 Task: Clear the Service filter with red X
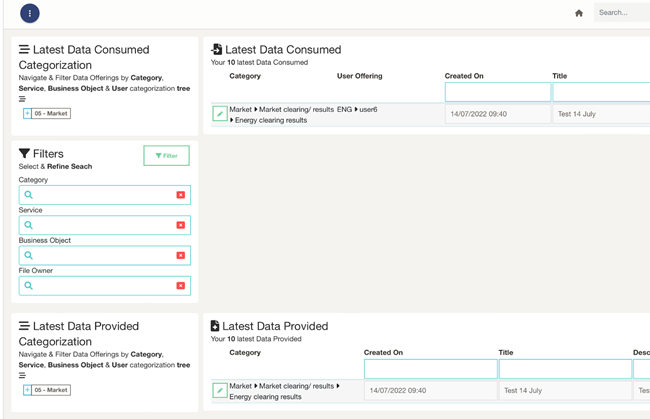click(181, 225)
